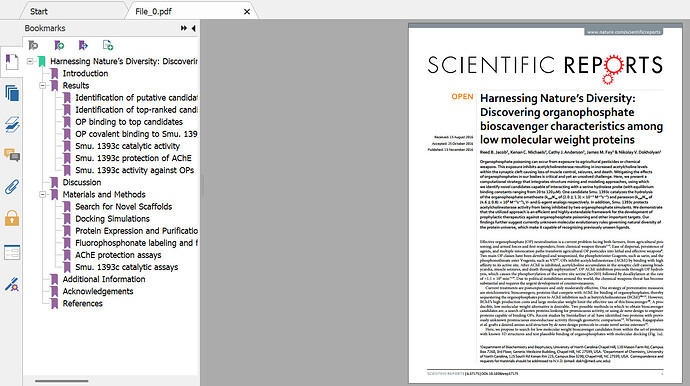Select the File_0.pdf tab
690x386 pixels.
click(x=154, y=11)
